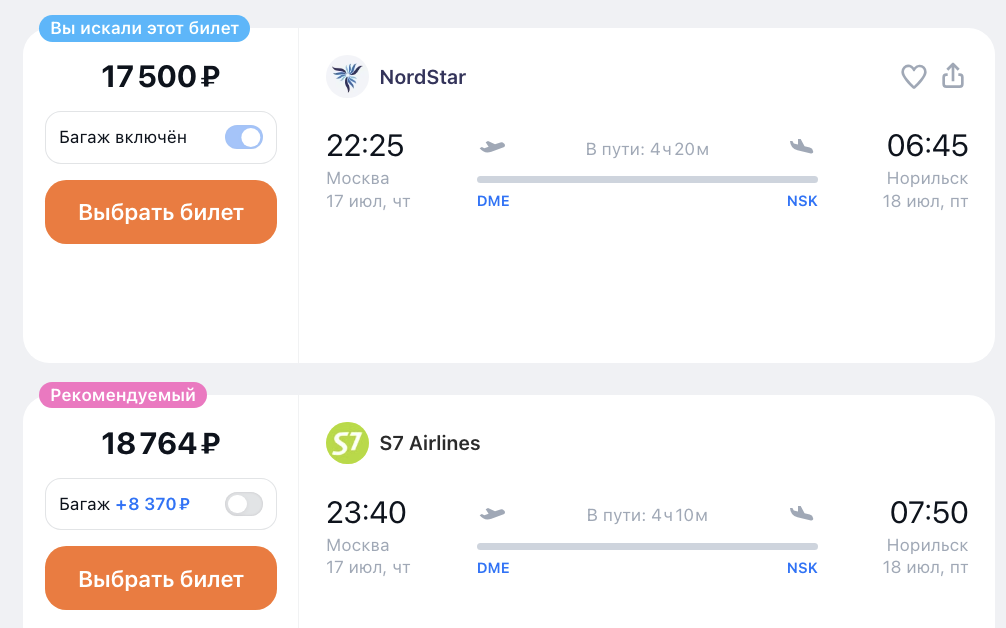Click the NordStar airline logo
This screenshot has height=628, width=1006.
click(x=347, y=76)
